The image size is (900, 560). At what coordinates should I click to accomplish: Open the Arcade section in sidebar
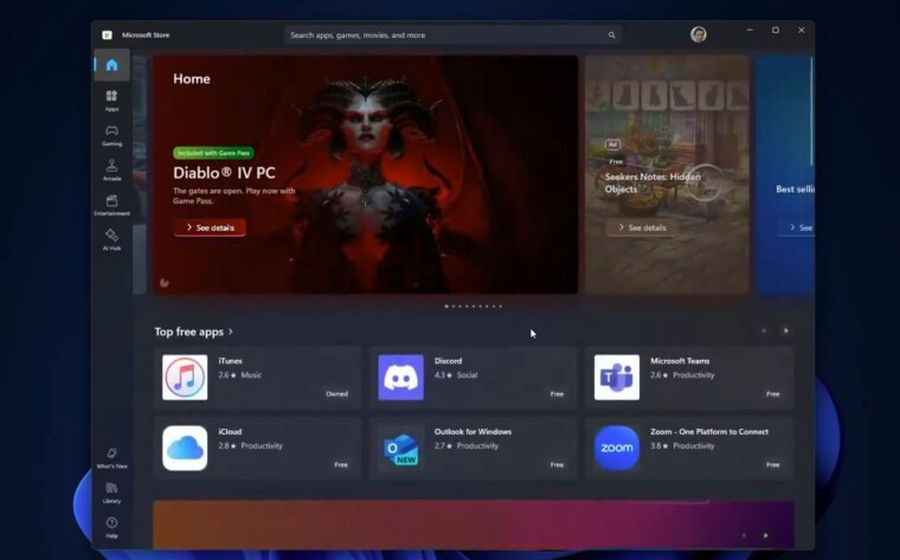point(112,170)
